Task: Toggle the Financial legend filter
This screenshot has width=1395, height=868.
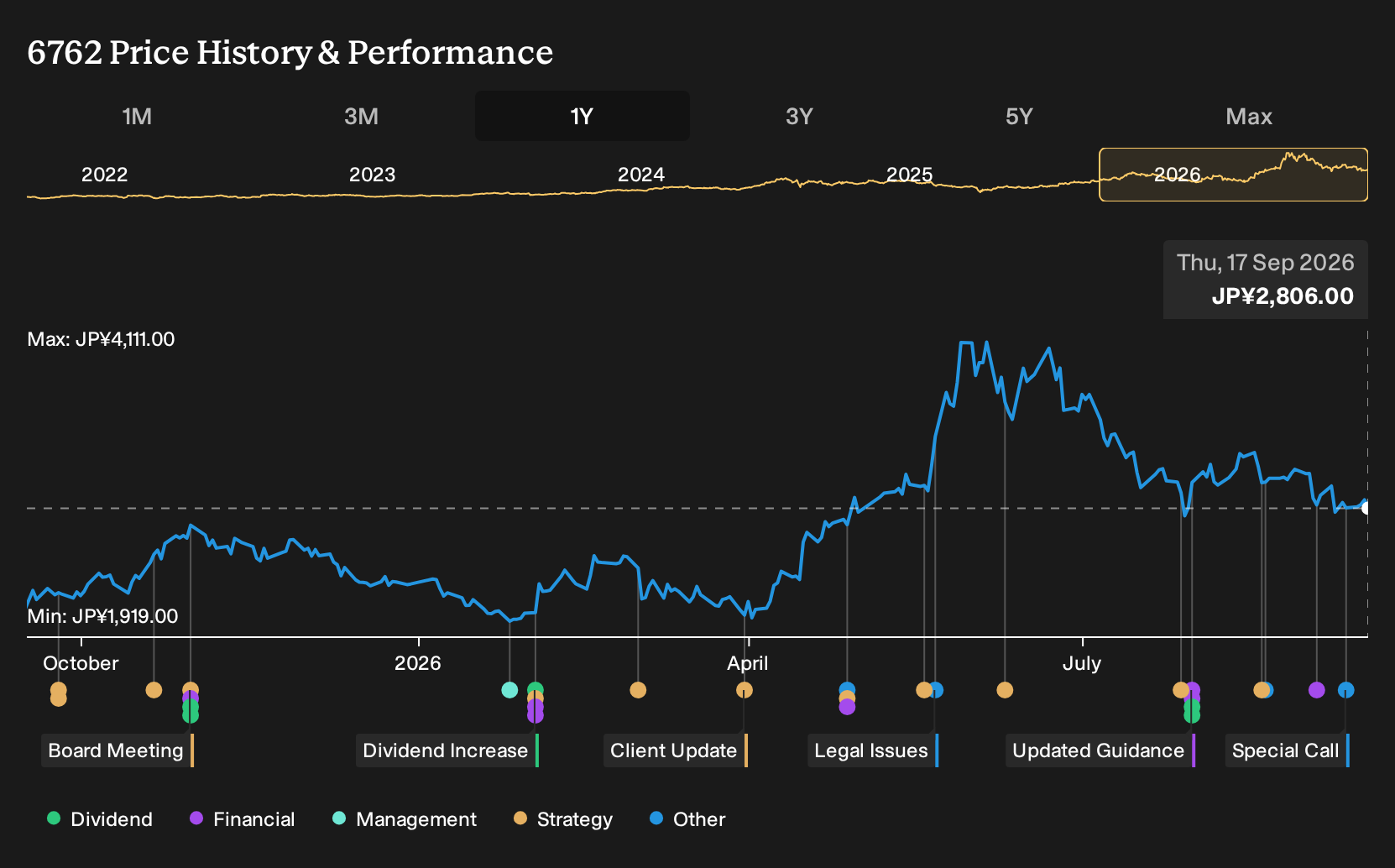Action: pyautogui.click(x=243, y=819)
